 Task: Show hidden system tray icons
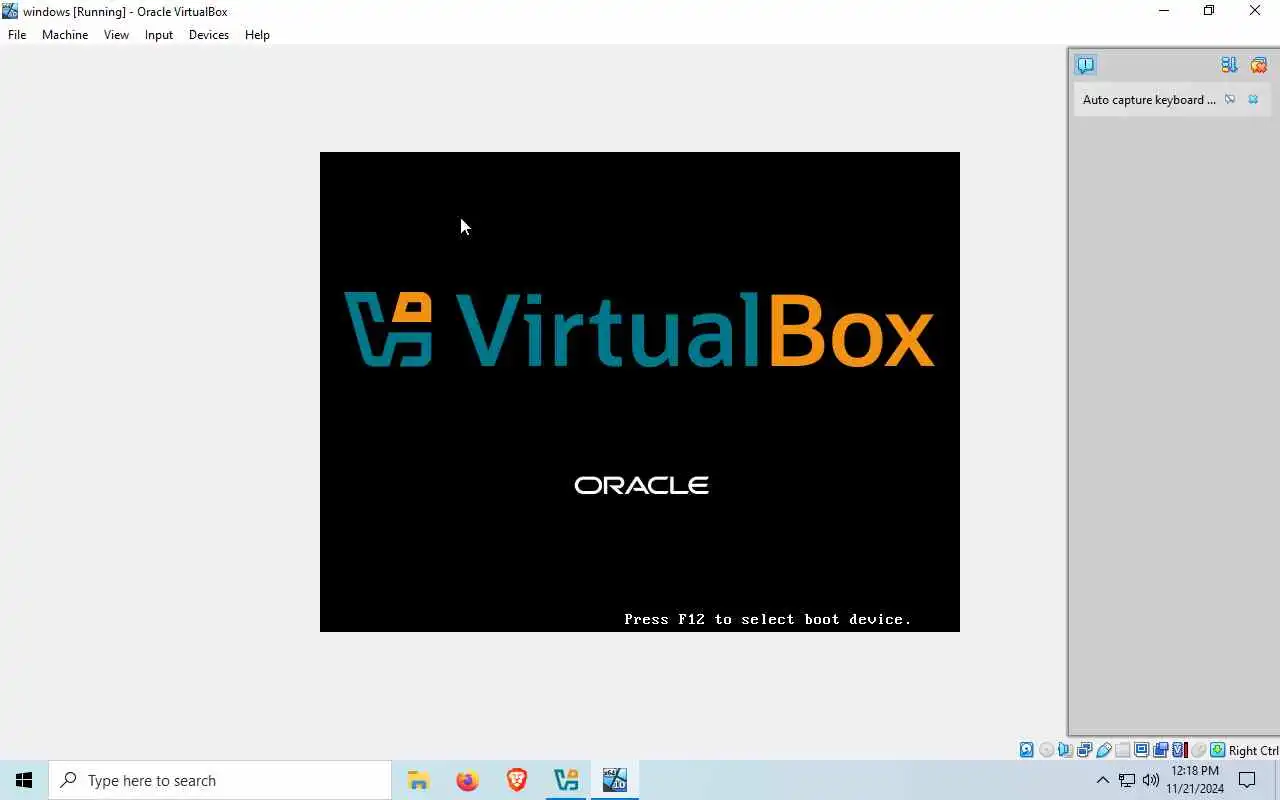[x=1102, y=780]
